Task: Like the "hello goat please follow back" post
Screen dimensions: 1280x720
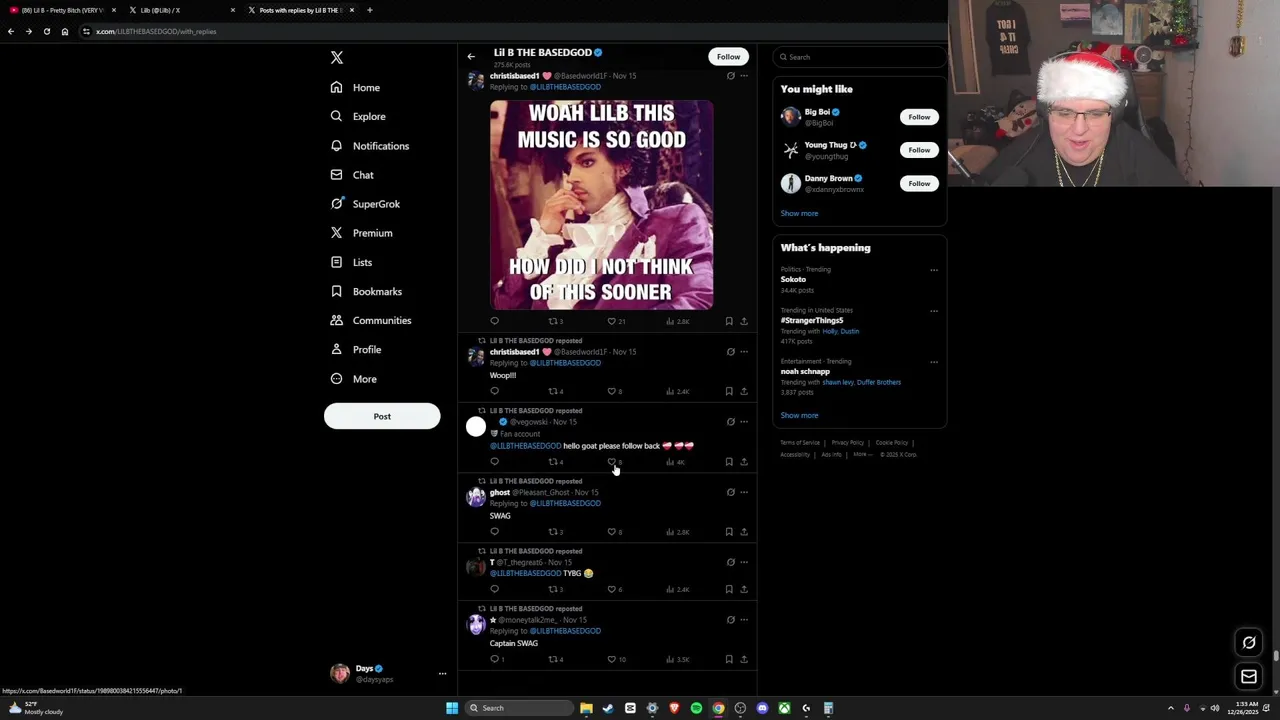Action: coord(612,461)
